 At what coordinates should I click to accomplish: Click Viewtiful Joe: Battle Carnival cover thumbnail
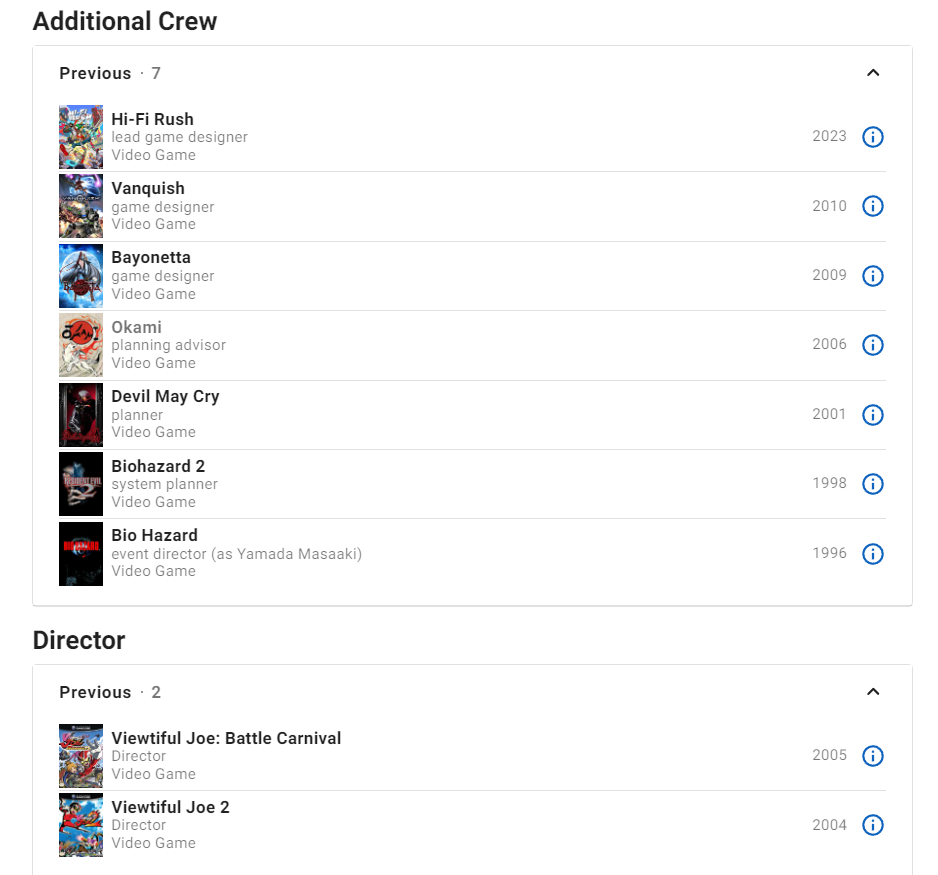(81, 756)
